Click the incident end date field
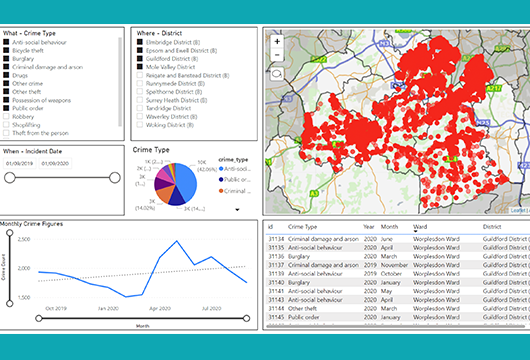Image resolution: width=530 pixels, height=360 pixels. coord(55,163)
